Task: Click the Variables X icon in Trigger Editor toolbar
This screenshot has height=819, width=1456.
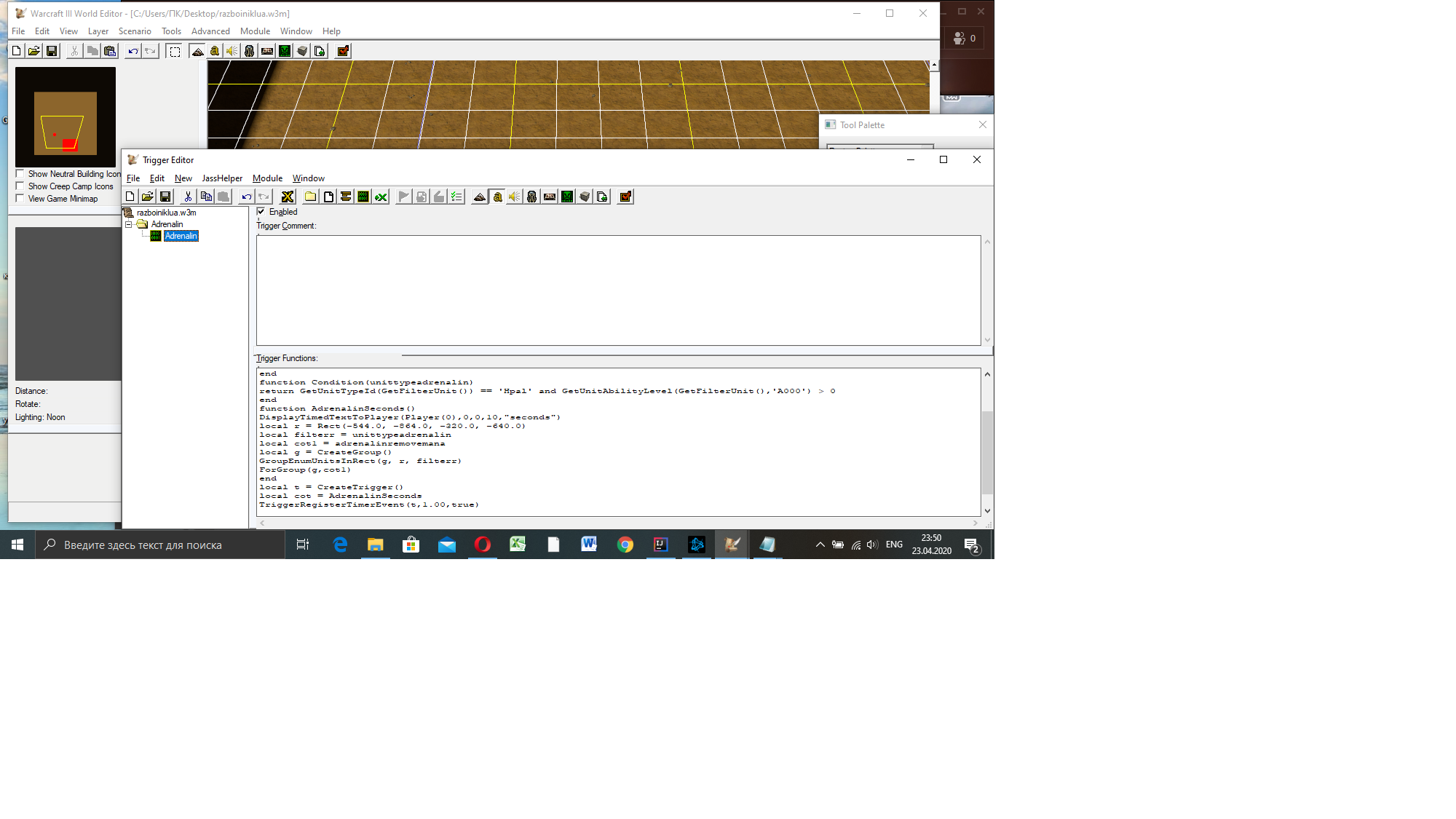Action: pyautogui.click(x=288, y=197)
